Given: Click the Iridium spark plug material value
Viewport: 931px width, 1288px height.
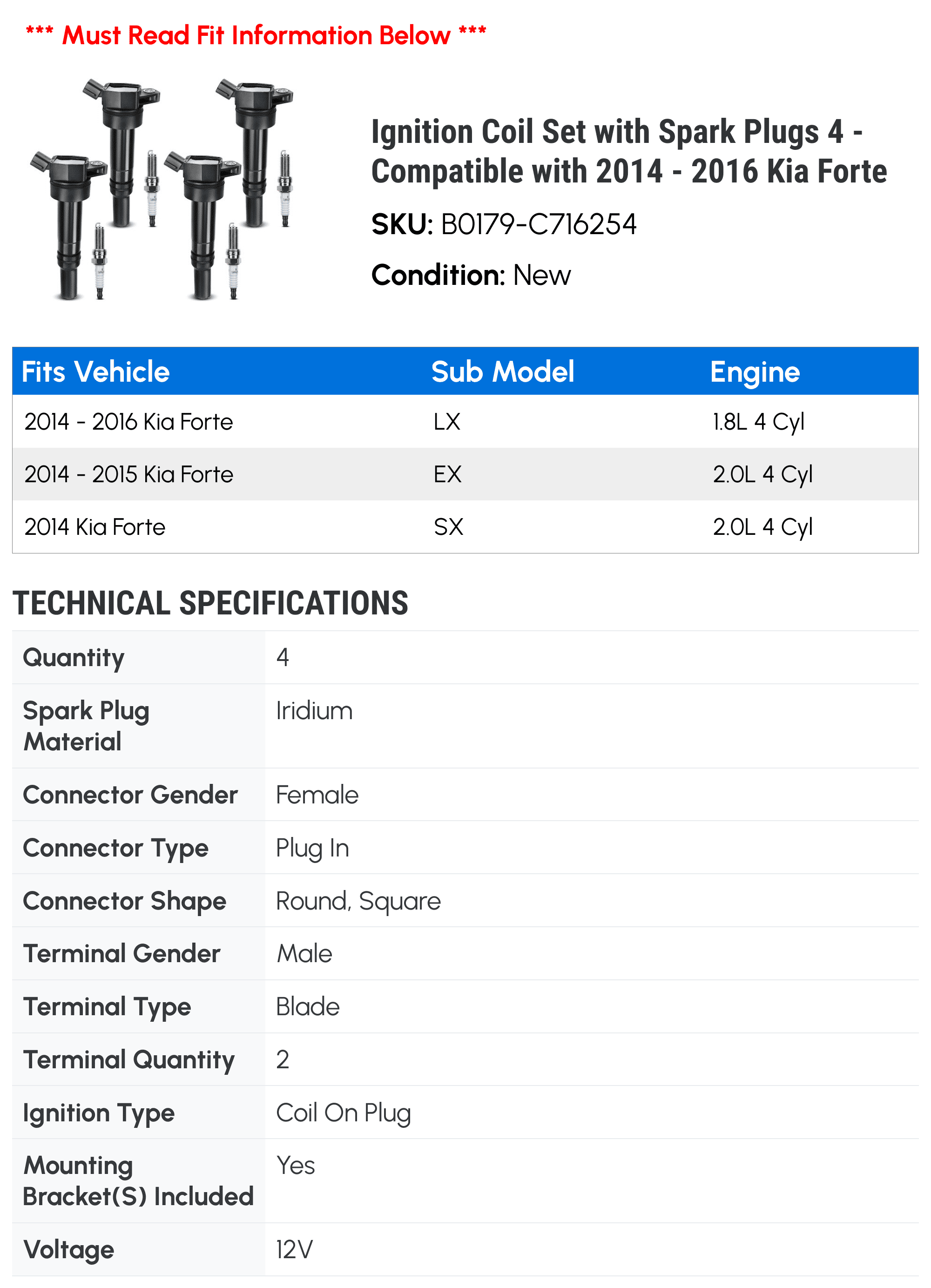Looking at the screenshot, I should click(x=314, y=710).
